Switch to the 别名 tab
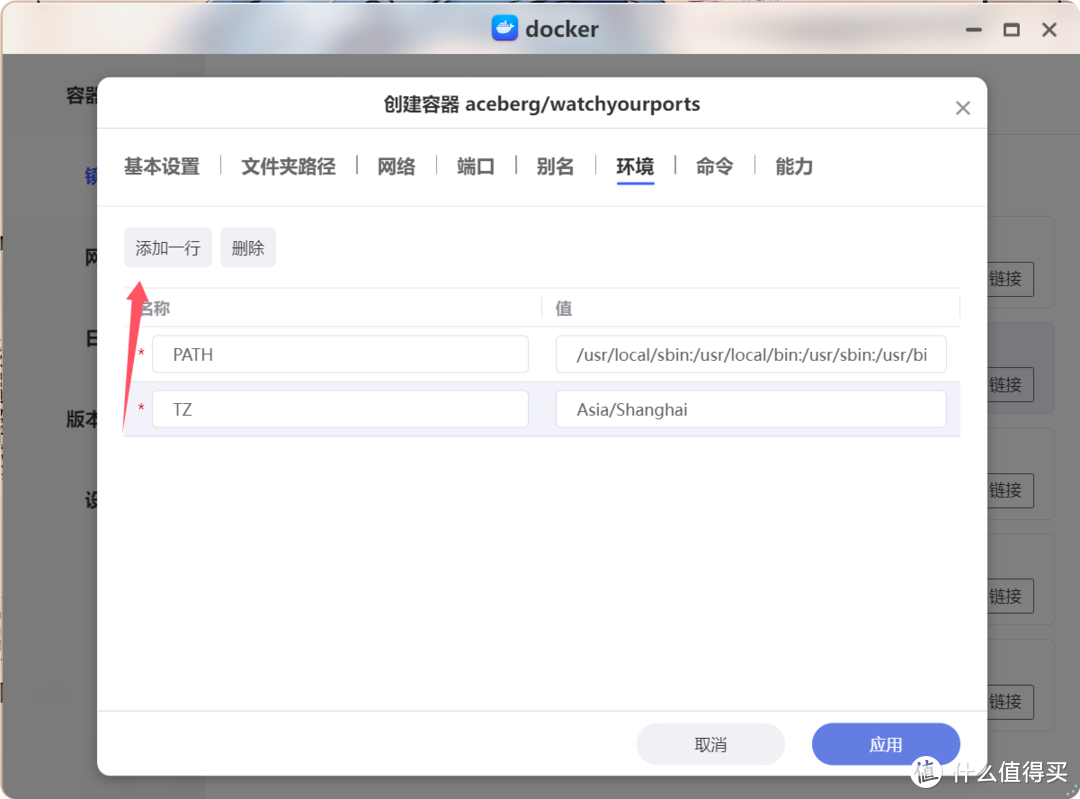The height and width of the screenshot is (799, 1080). point(555,167)
